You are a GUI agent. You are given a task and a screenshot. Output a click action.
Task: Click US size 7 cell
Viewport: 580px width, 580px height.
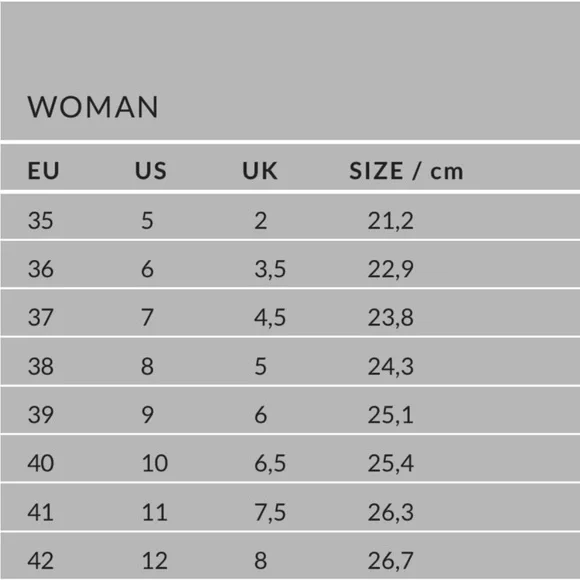(147, 317)
